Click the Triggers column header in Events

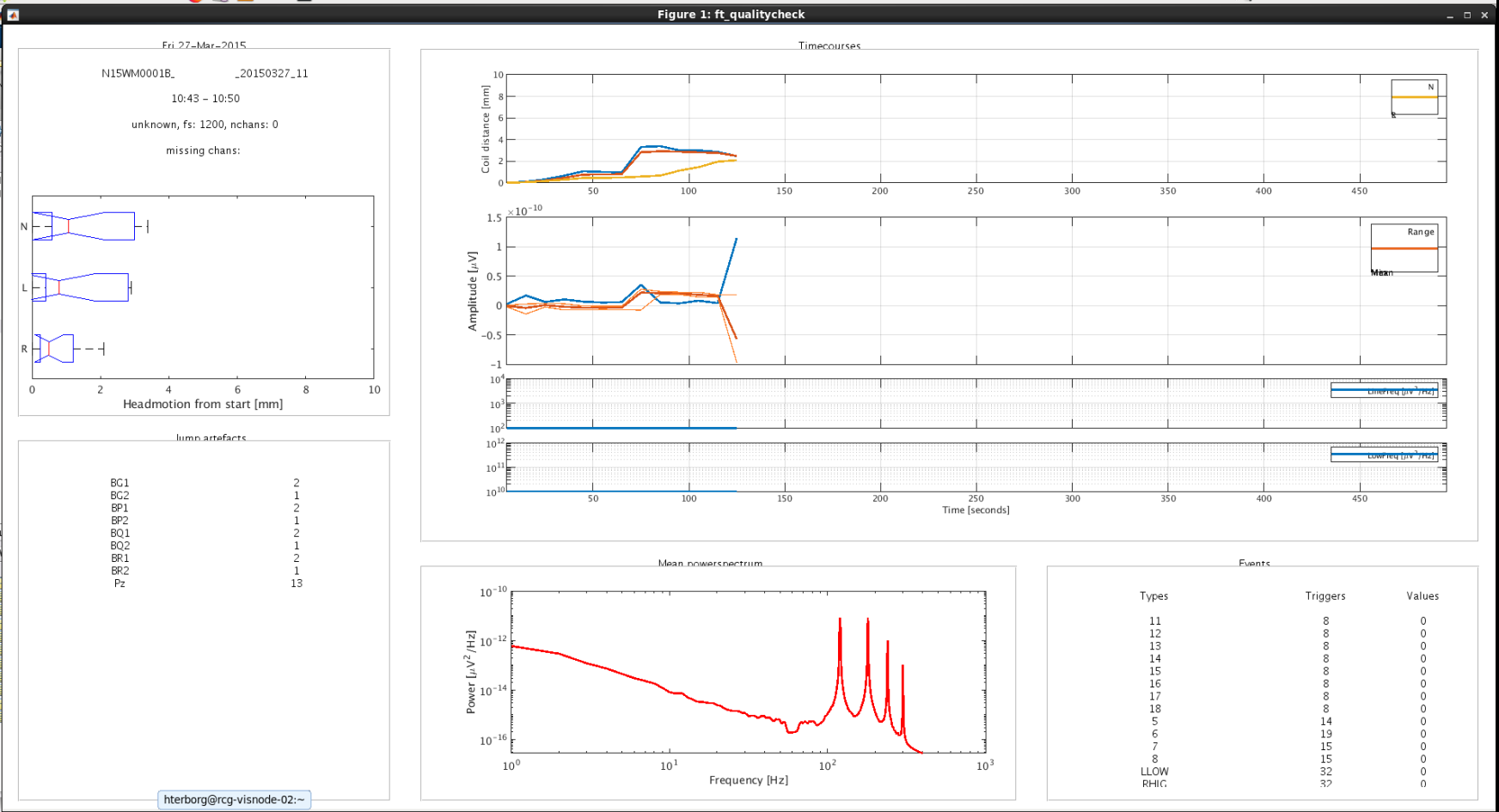(x=1325, y=596)
